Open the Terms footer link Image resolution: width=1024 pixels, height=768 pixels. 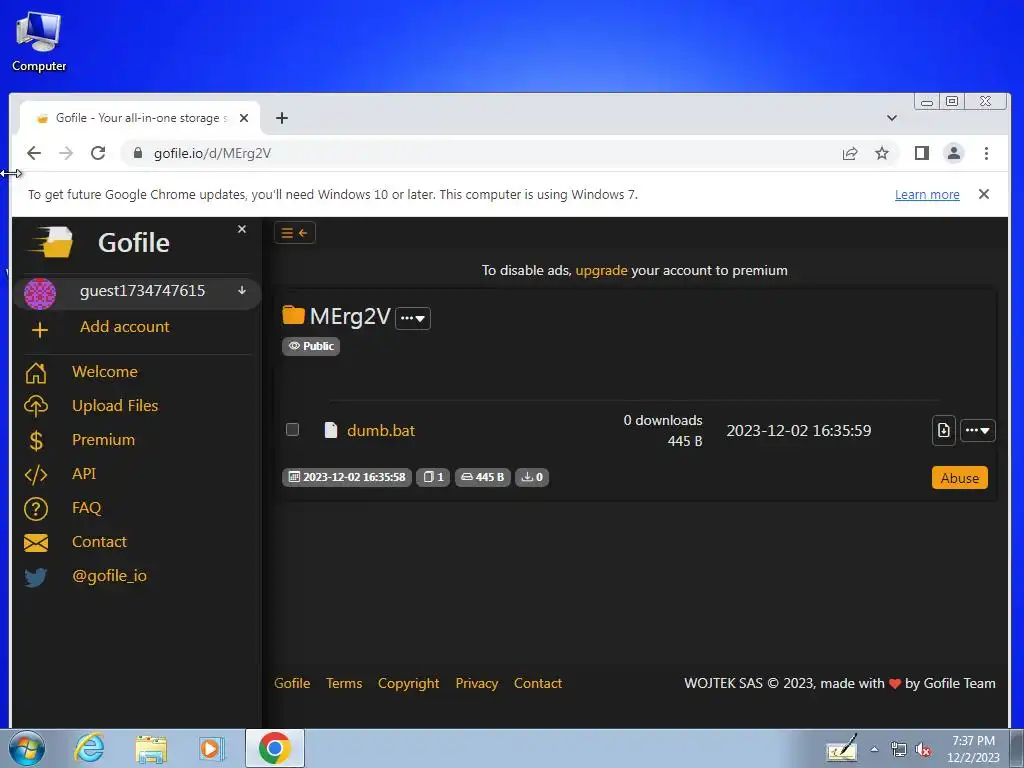pos(344,683)
